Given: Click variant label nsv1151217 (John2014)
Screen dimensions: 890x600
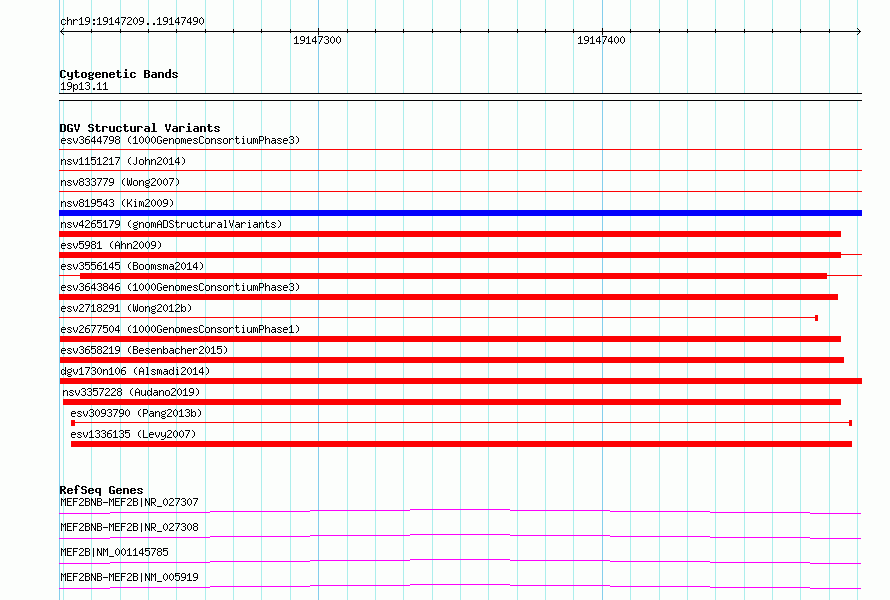Looking at the screenshot, I should 123,161.
